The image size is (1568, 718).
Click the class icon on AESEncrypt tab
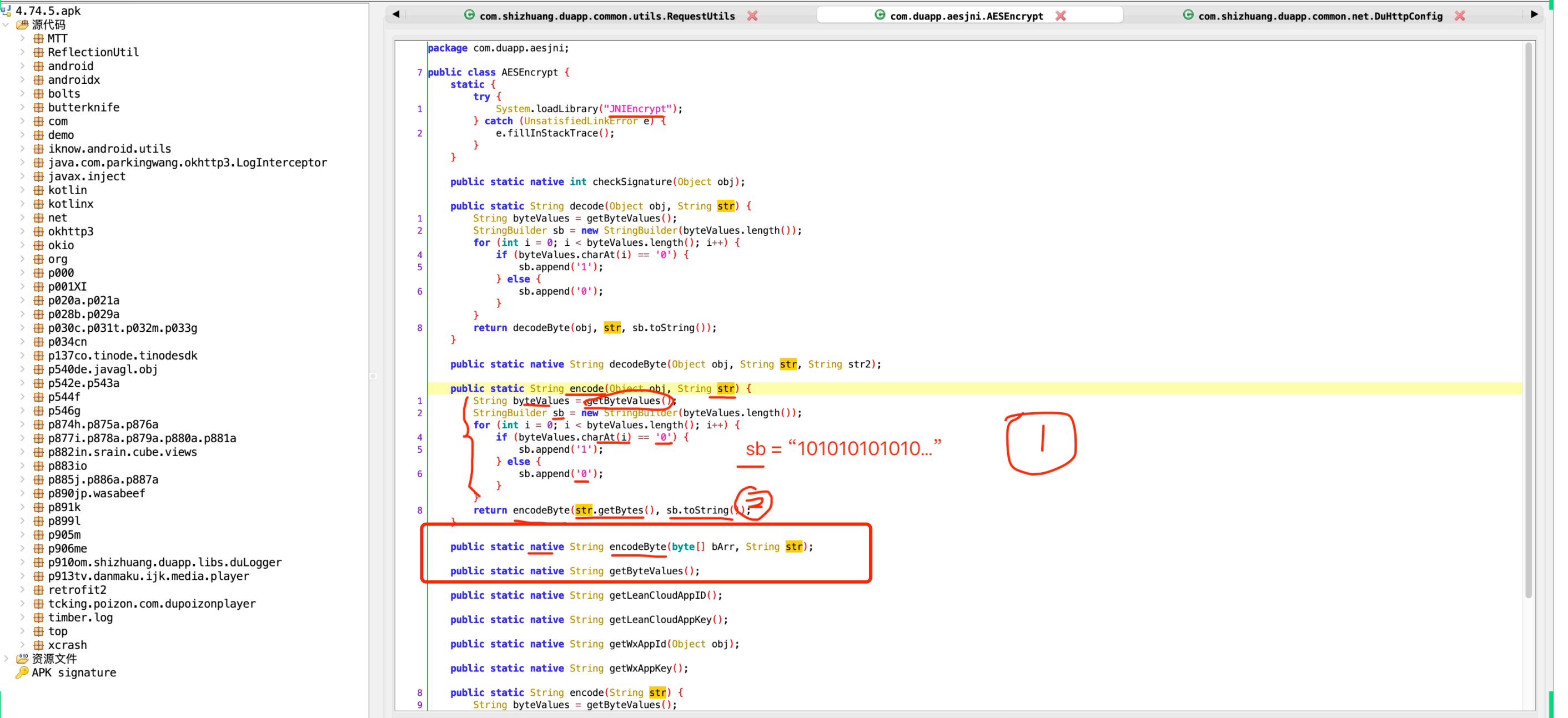[x=880, y=15]
